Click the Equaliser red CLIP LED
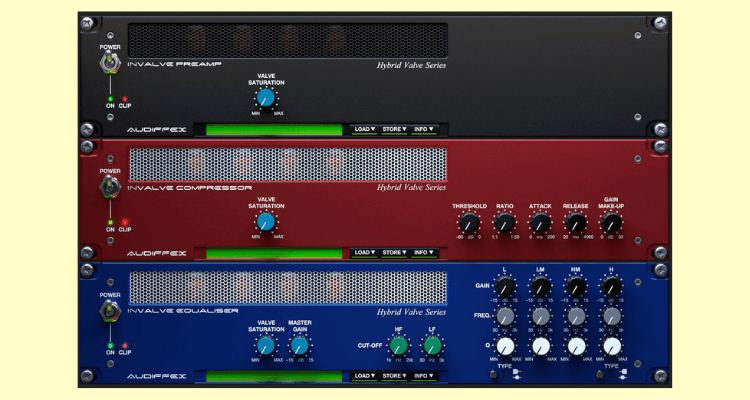The image size is (750, 400). pyautogui.click(x=125, y=345)
